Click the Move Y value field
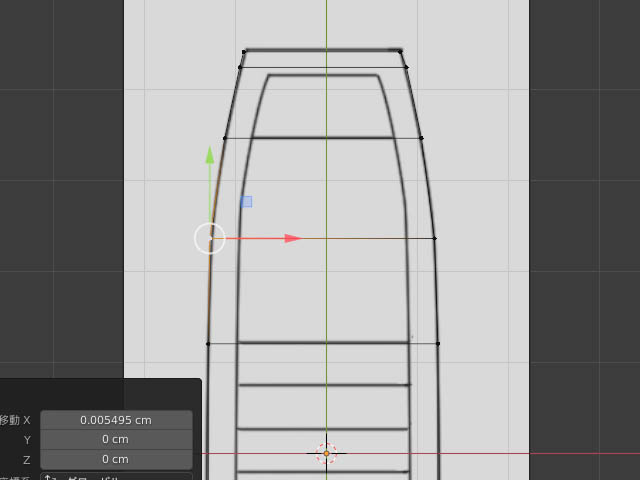The height and width of the screenshot is (480, 640). pos(116,440)
